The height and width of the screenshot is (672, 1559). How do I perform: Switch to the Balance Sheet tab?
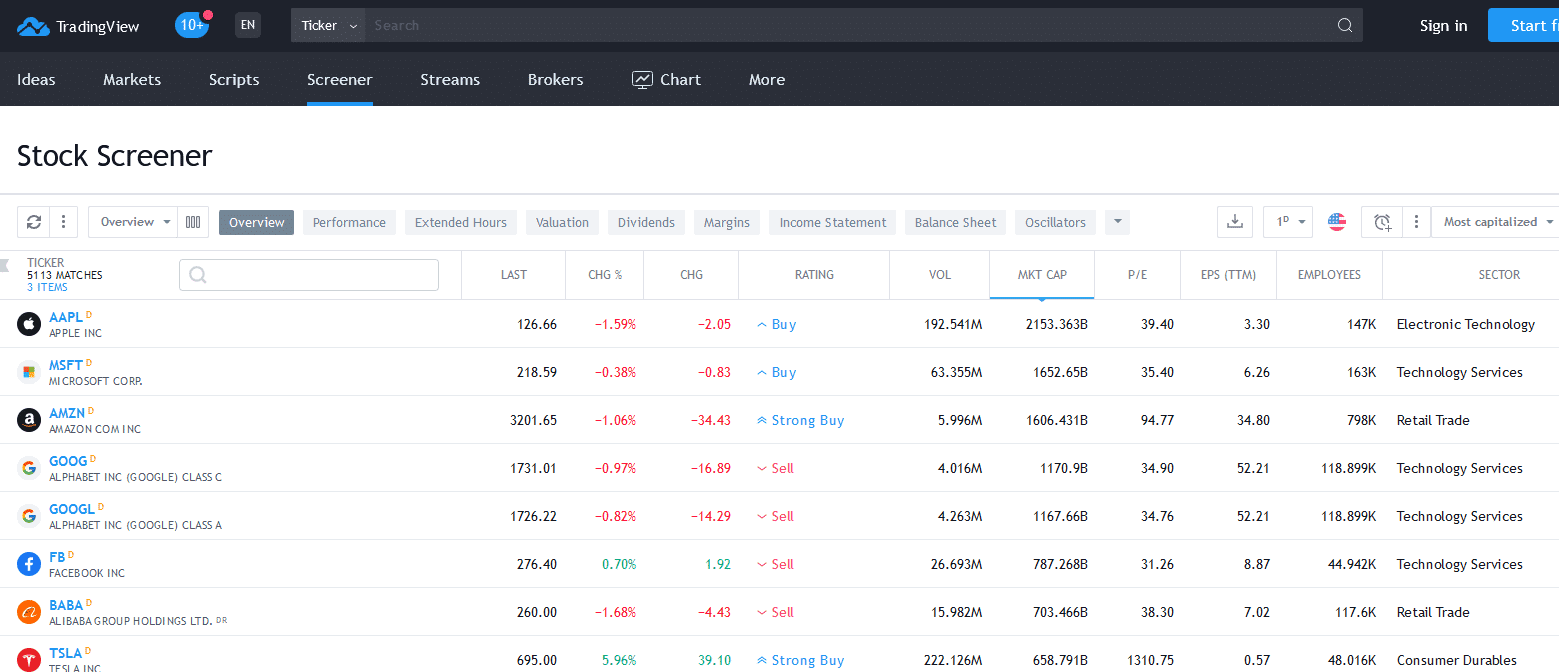tap(956, 222)
